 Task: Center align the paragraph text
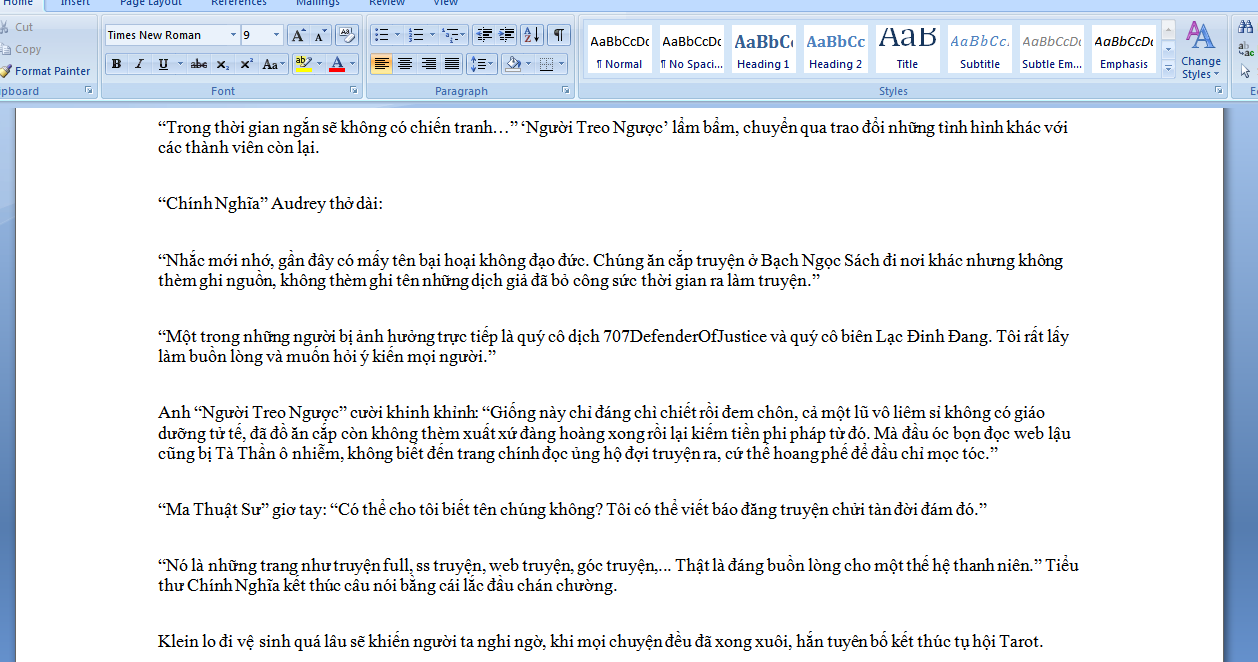coord(405,65)
